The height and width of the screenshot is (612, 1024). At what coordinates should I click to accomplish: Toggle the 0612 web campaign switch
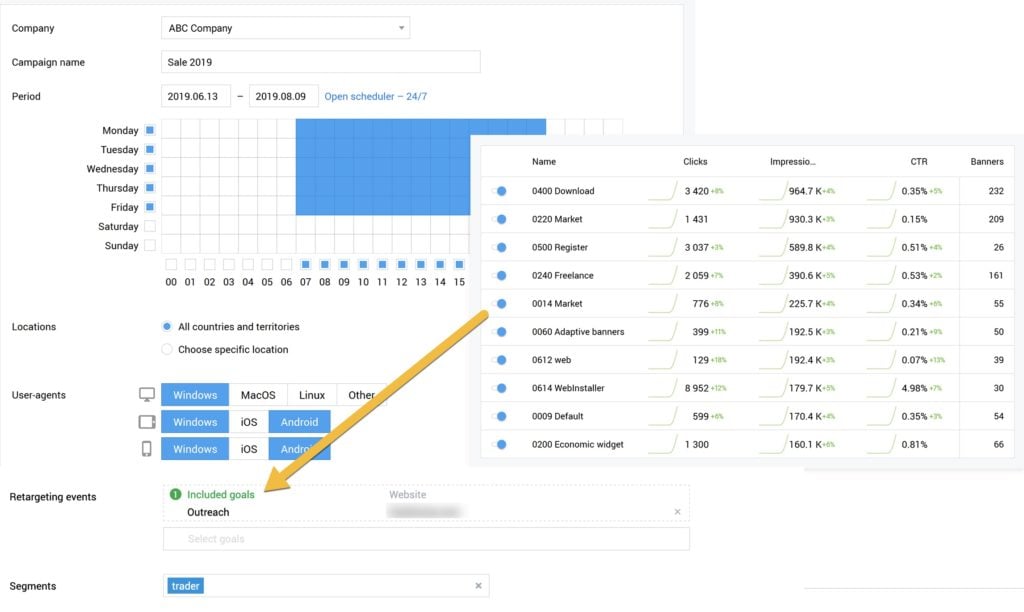coord(499,359)
